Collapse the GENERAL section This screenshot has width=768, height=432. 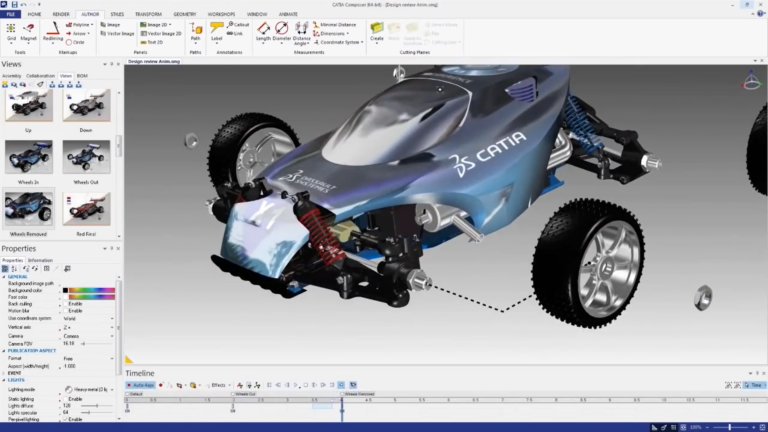coord(4,277)
